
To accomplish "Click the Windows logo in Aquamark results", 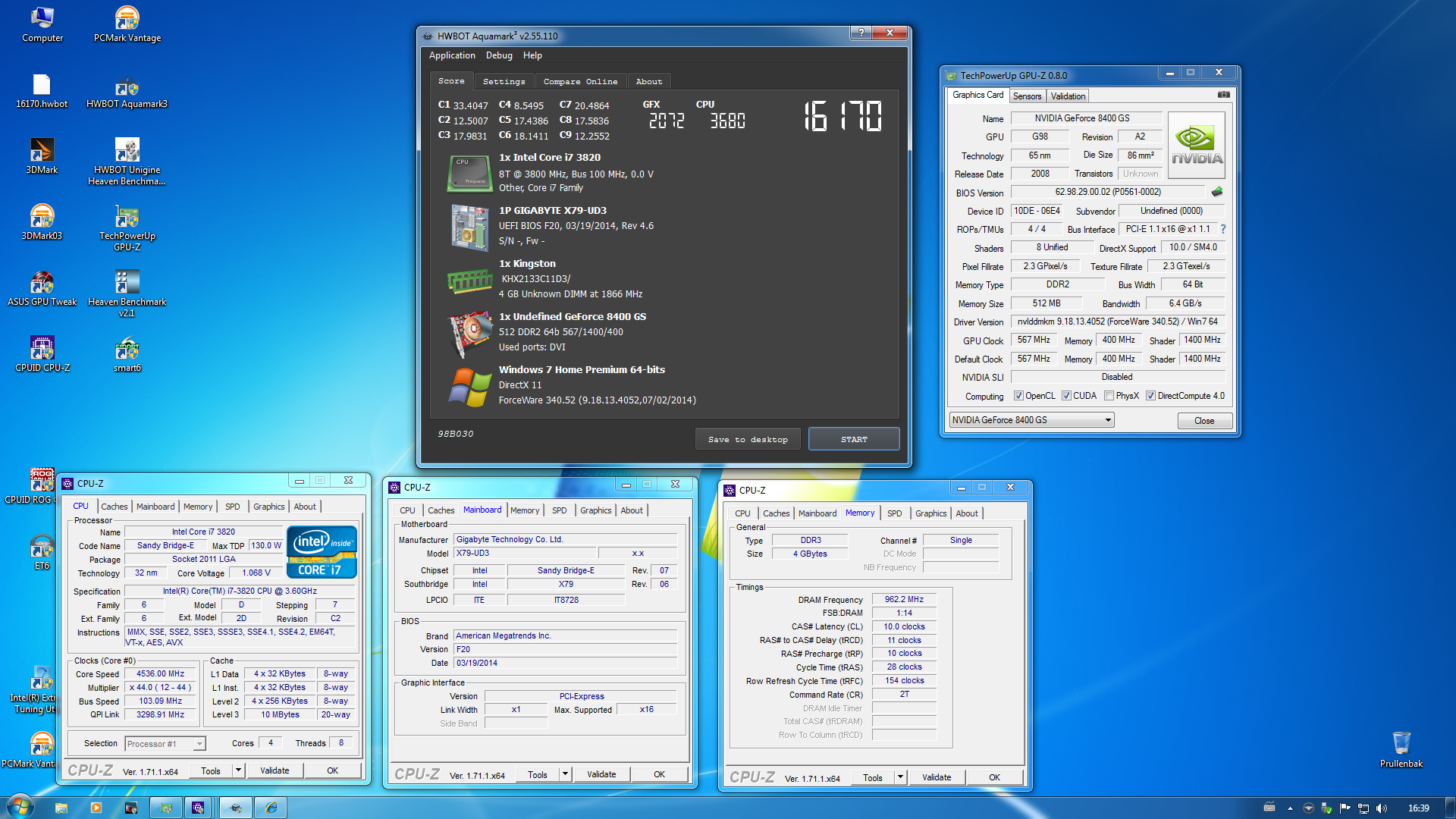I will [x=469, y=387].
